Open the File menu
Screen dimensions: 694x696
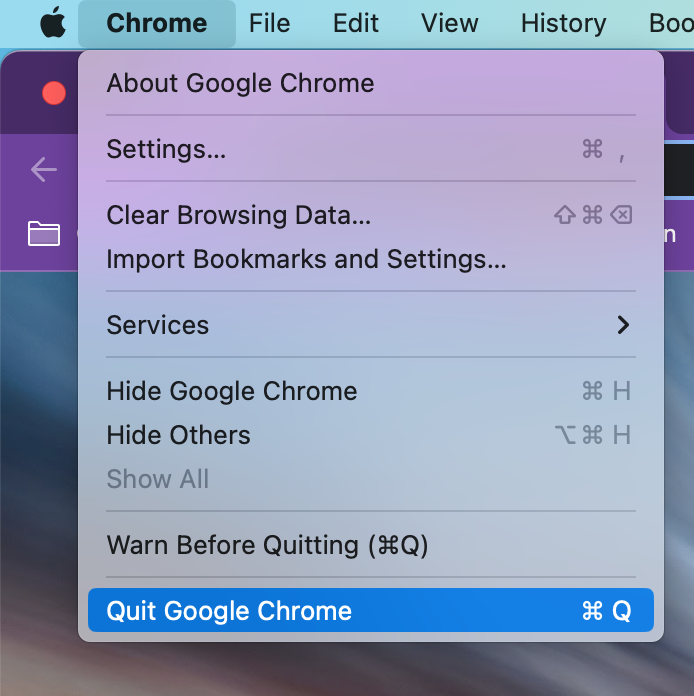click(270, 23)
